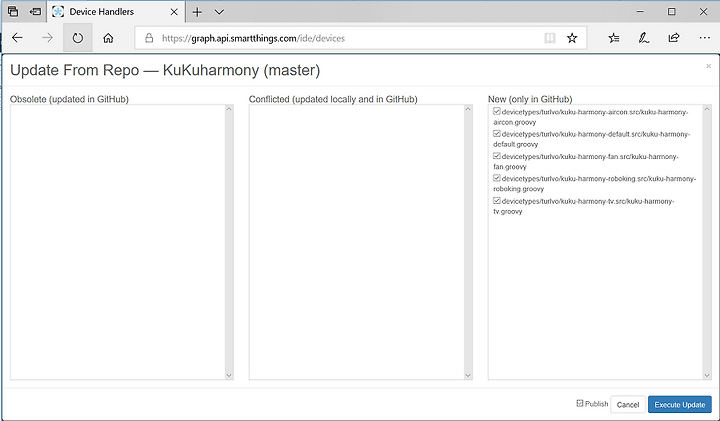Go to the browser Home page icon

108,38
